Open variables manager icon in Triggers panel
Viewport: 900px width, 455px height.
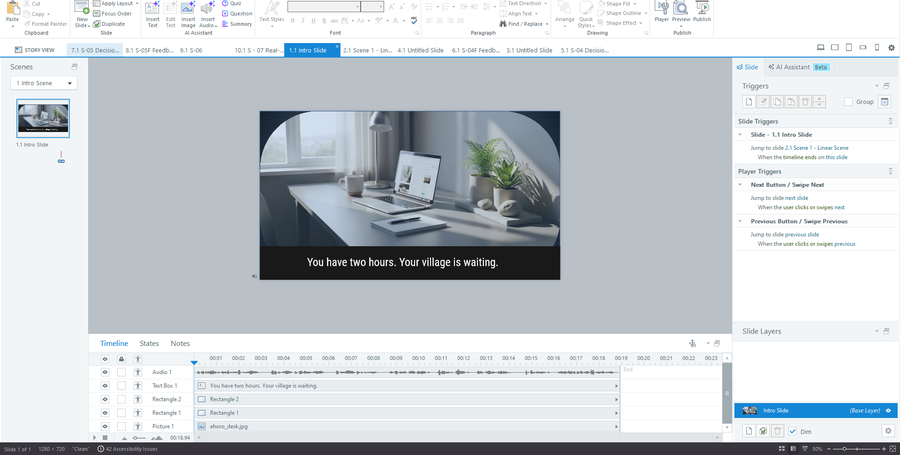(884, 102)
